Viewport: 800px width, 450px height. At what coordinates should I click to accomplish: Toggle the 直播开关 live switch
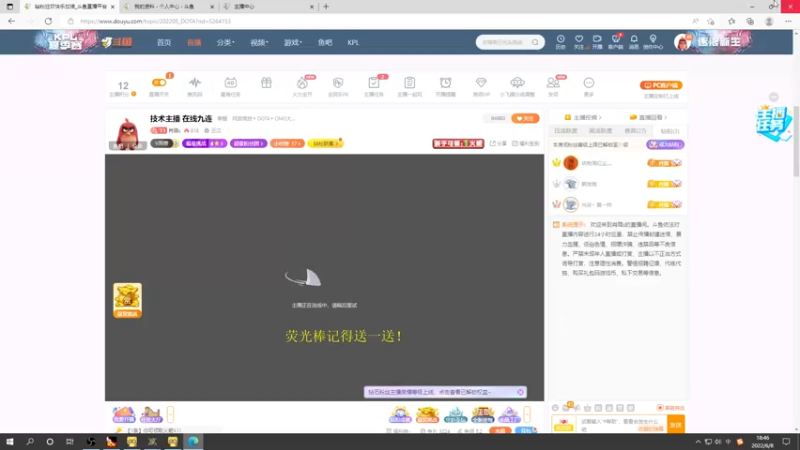point(159,83)
